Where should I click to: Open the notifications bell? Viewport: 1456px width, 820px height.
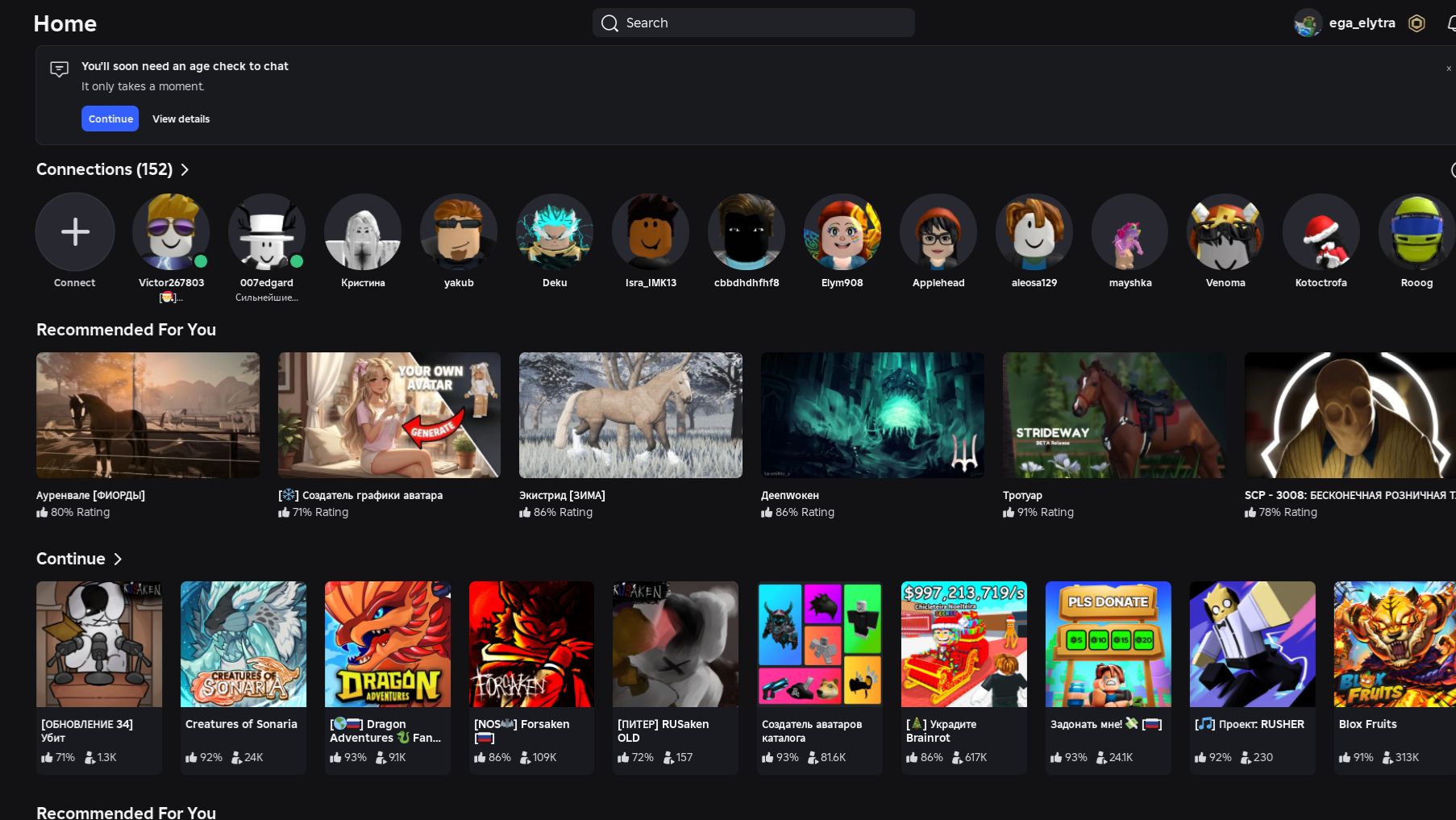pos(1451,23)
